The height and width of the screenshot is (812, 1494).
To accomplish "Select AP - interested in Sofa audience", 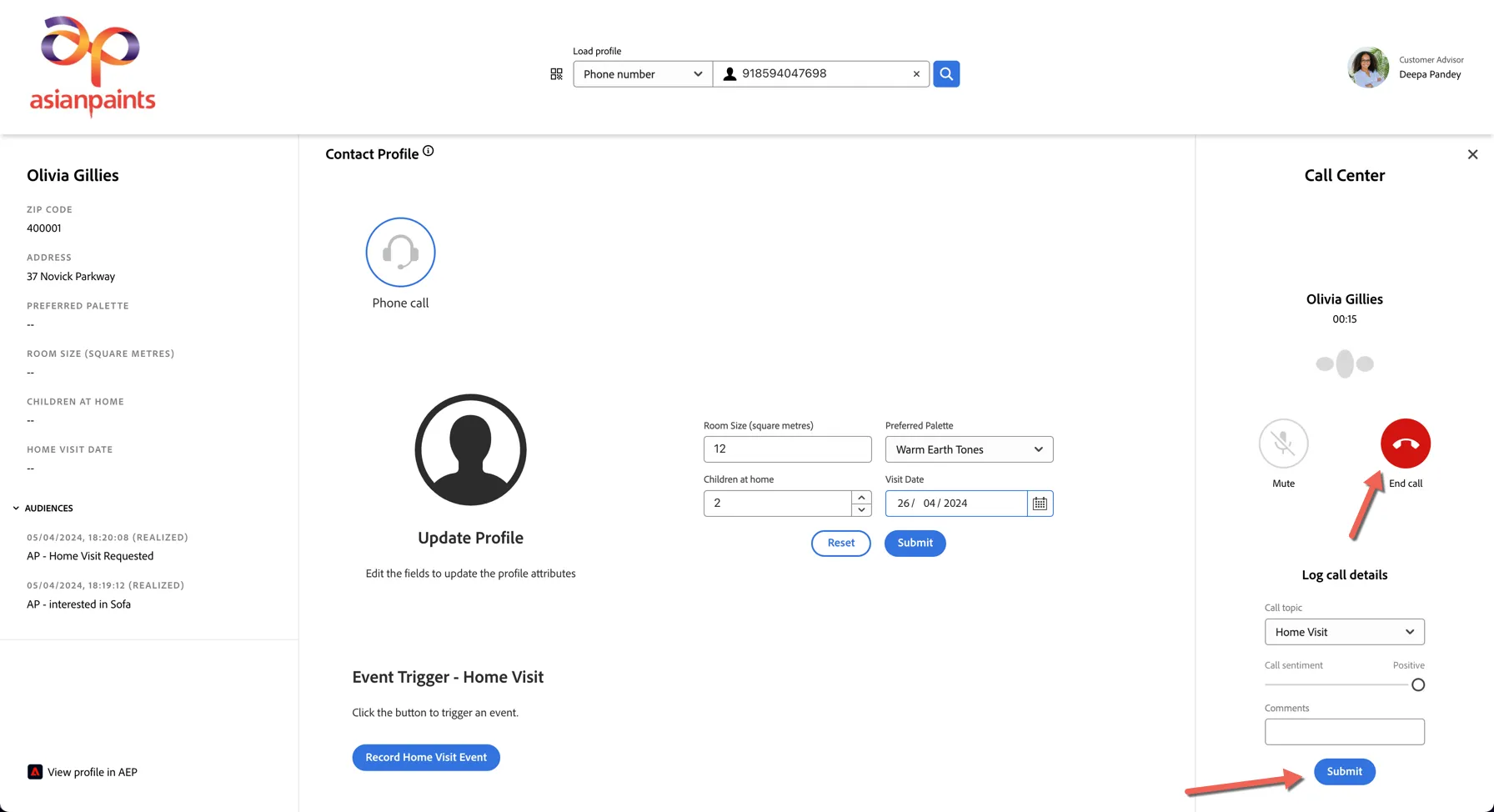I will pyautogui.click(x=78, y=604).
